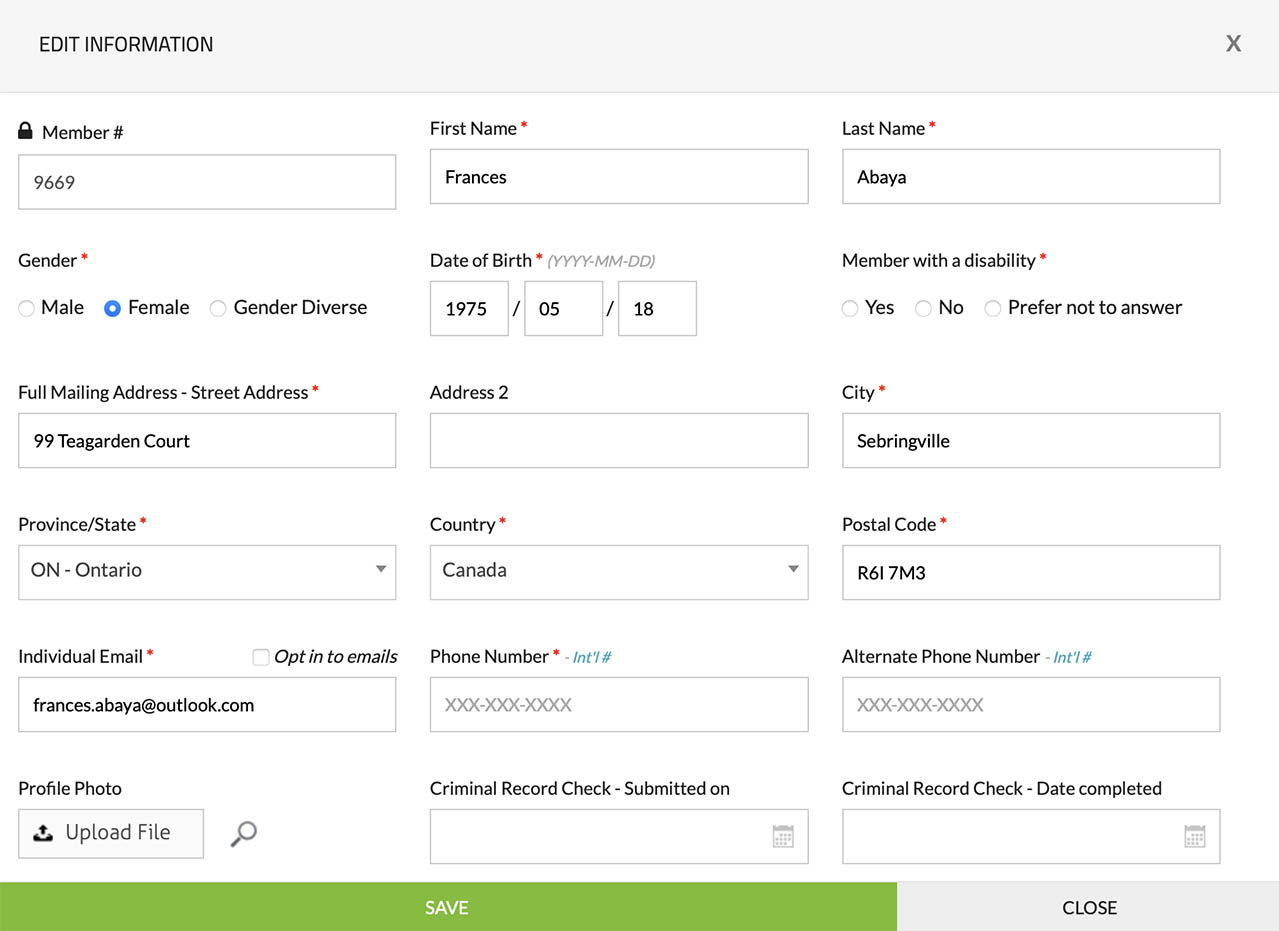The image size is (1279, 931).
Task: Click the Int'l # link beside Phone Number
Action: click(591, 658)
